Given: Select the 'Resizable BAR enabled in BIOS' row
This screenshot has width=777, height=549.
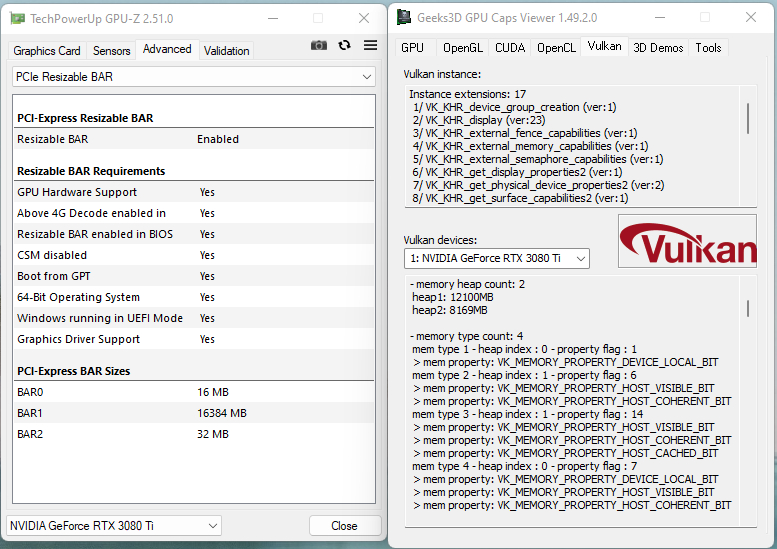Looking at the screenshot, I should 194,234.
